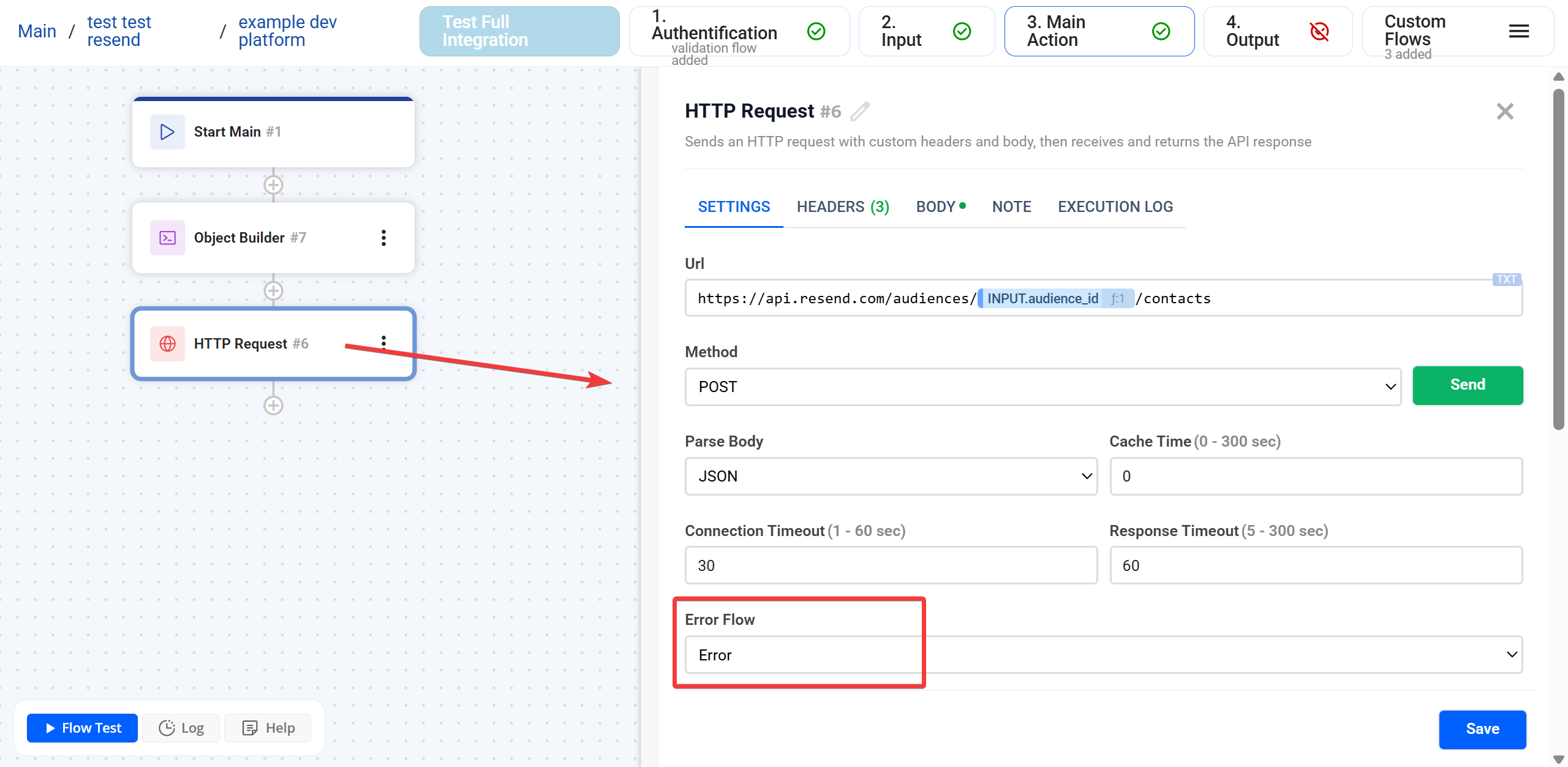
Task: Click the plus connector below Object Builder
Action: pyautogui.click(x=273, y=290)
